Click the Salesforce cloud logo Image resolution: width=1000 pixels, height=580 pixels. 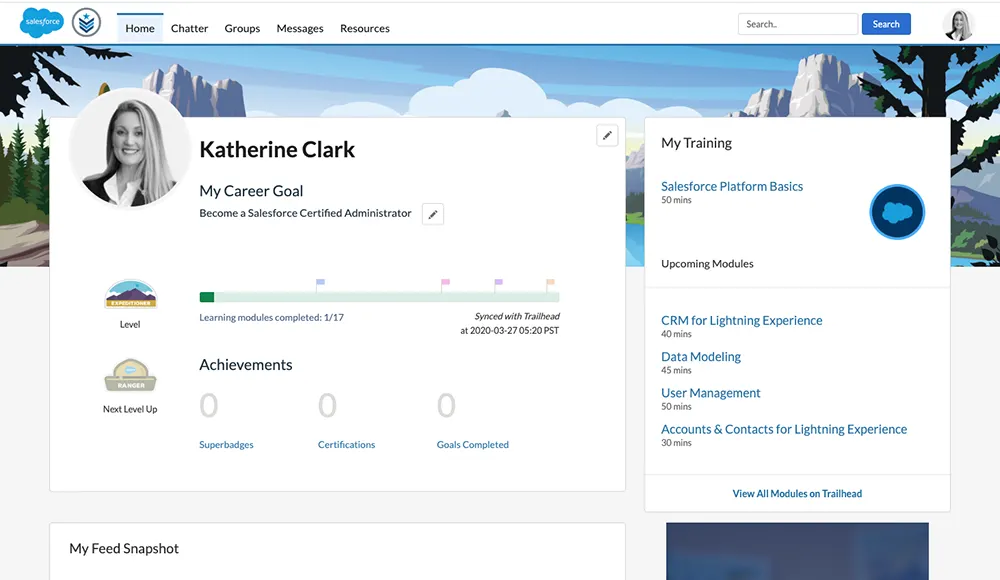[x=42, y=22]
